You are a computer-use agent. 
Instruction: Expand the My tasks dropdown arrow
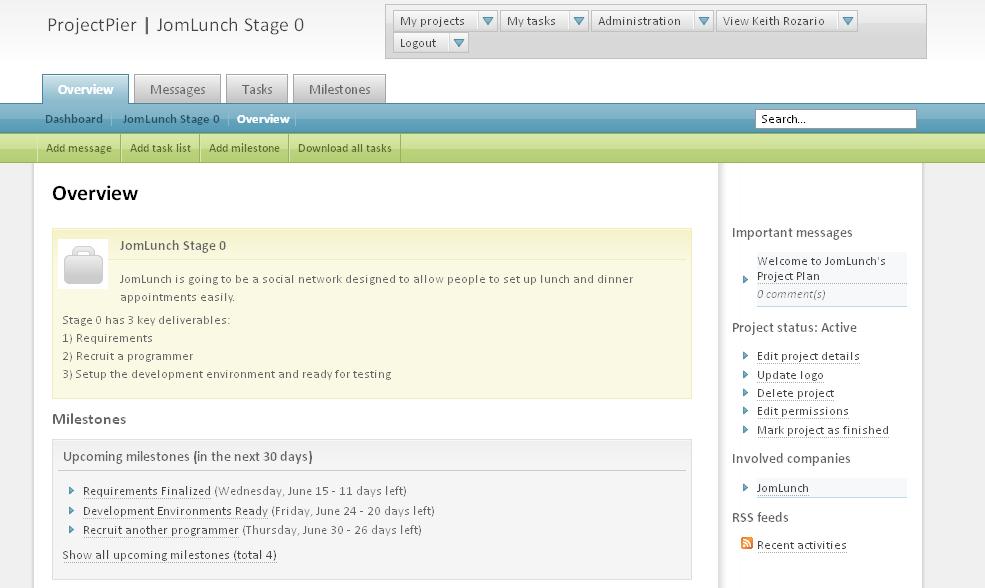tap(579, 21)
